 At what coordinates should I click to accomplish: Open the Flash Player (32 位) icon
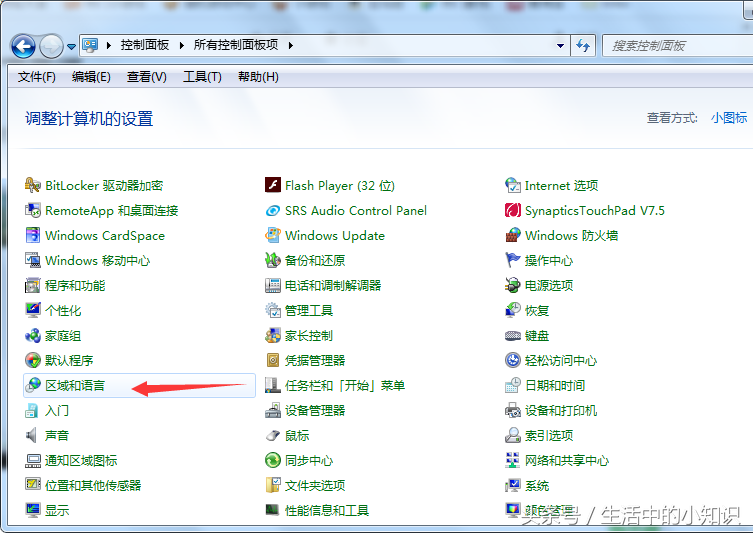click(x=273, y=185)
